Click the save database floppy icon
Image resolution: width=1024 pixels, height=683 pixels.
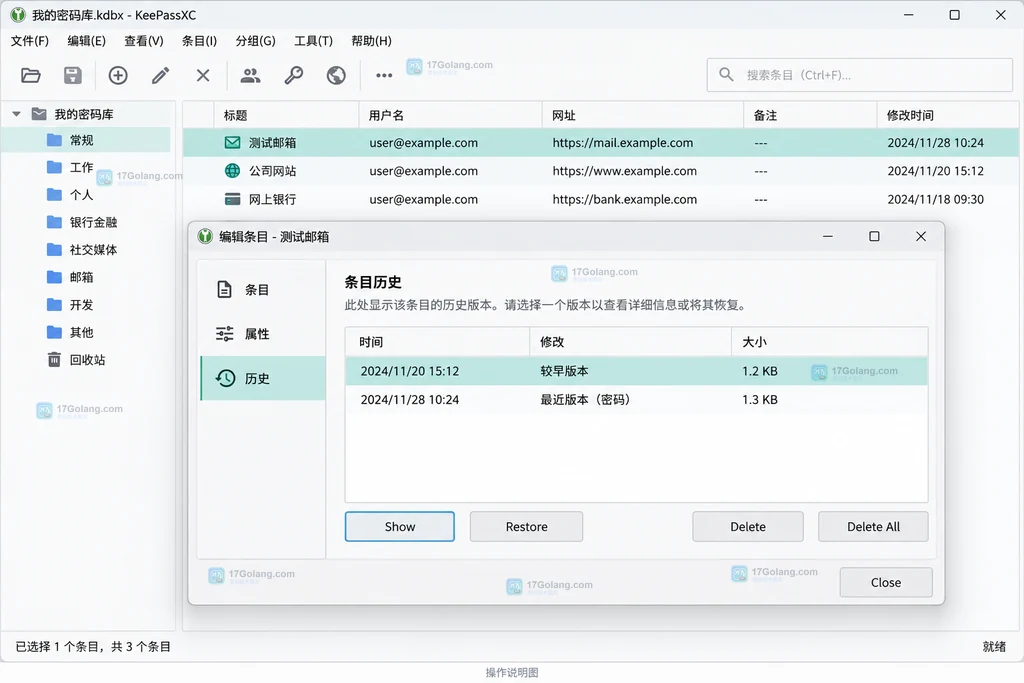pyautogui.click(x=72, y=75)
